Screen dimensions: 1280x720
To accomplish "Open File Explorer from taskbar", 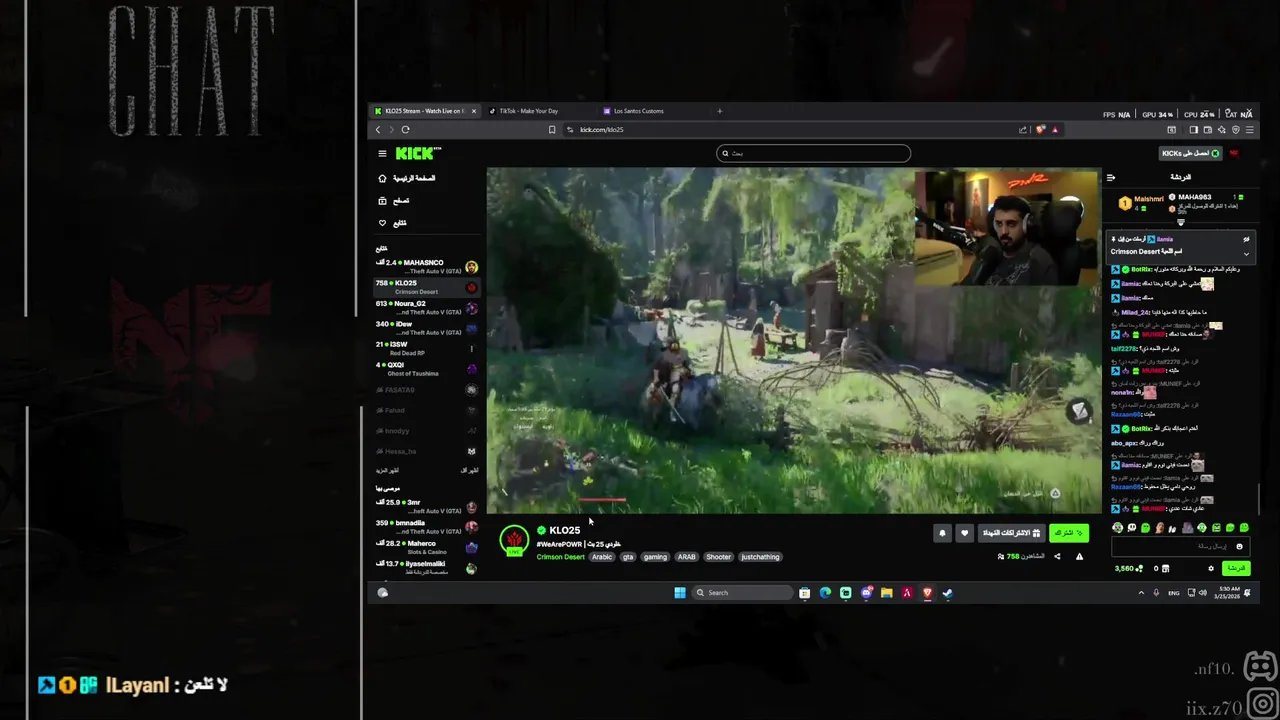I will (886, 593).
